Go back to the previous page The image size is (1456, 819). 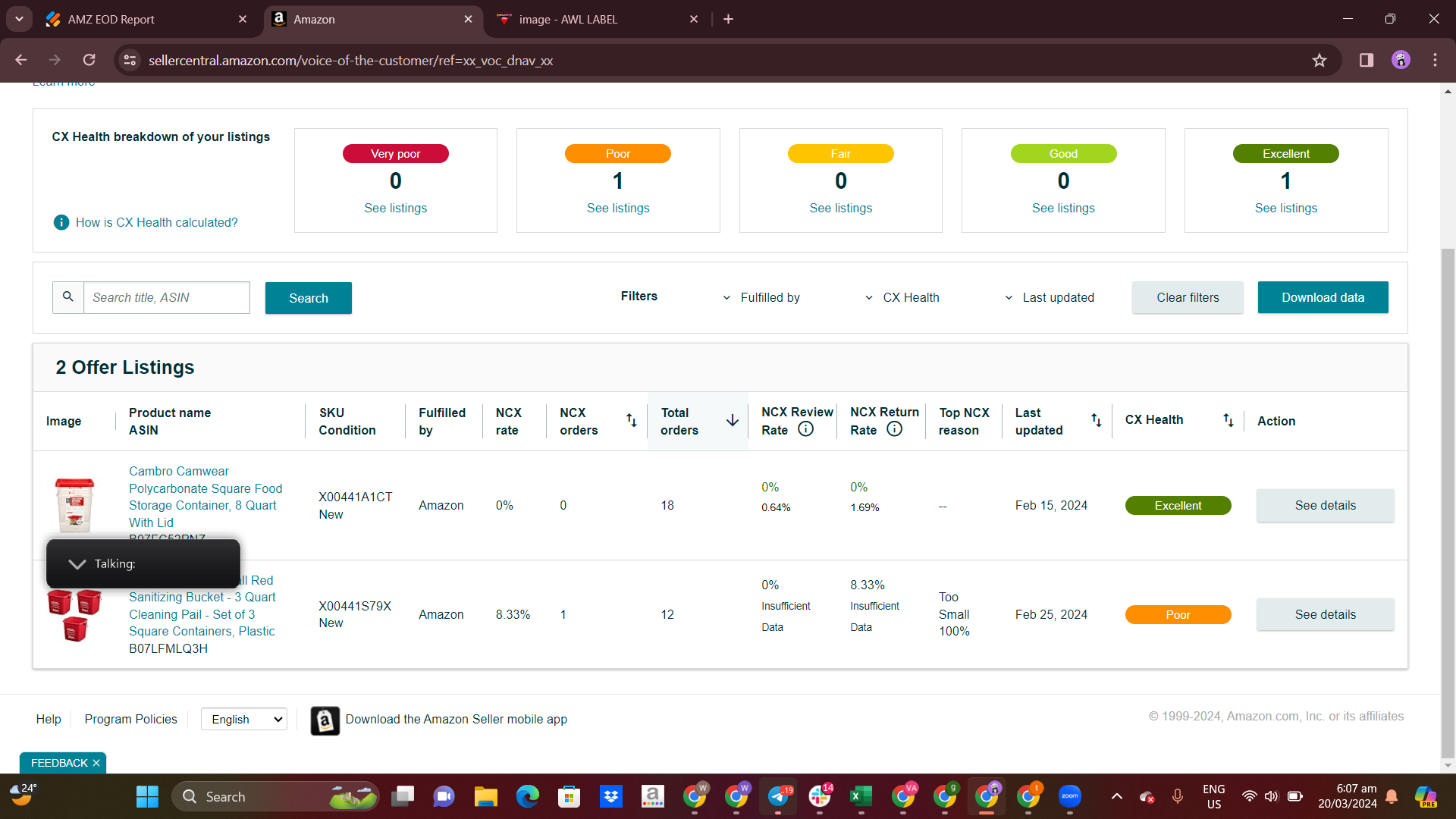tap(21, 60)
